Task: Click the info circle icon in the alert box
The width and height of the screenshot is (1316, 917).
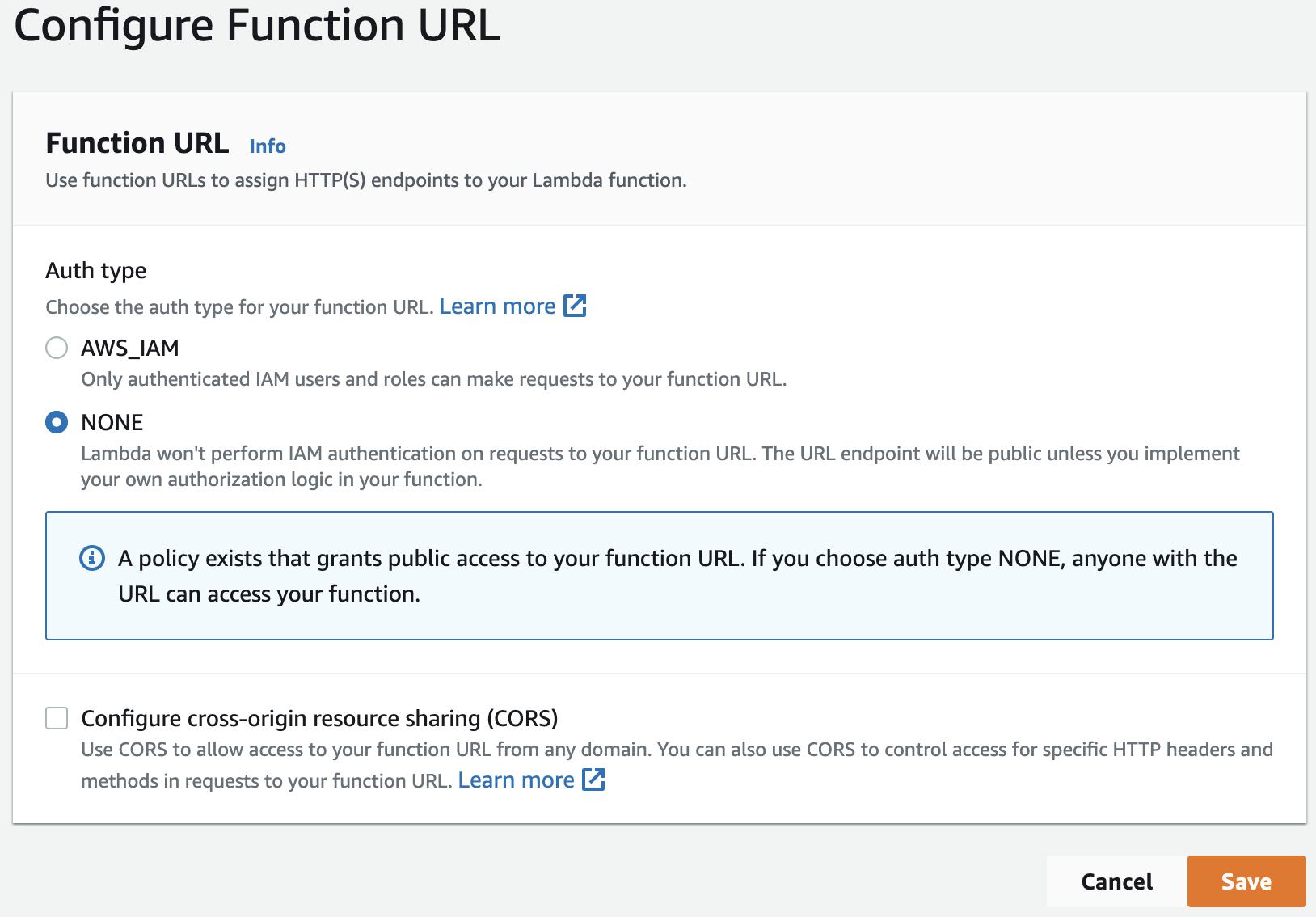Action: point(92,558)
